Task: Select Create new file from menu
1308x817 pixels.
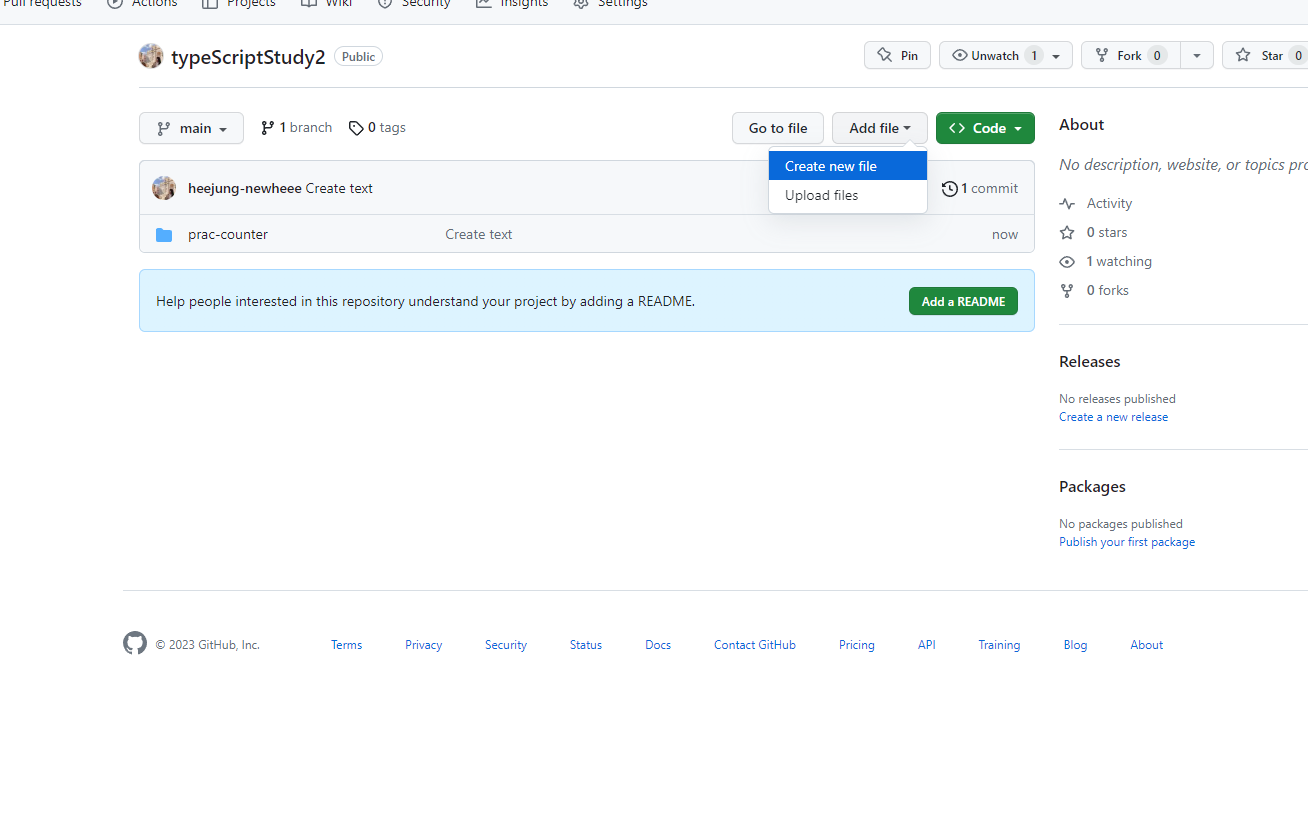Action: click(848, 166)
